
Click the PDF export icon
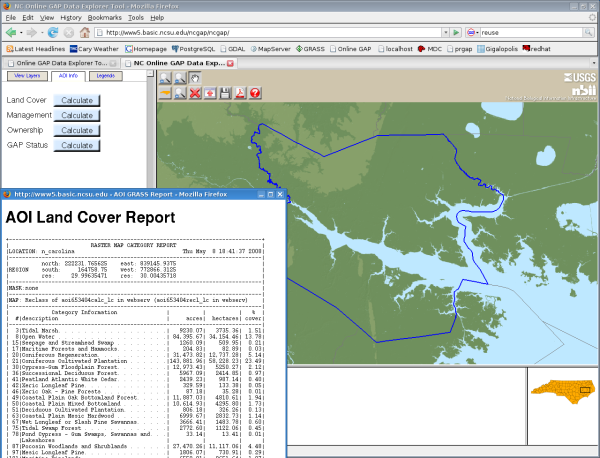pos(240,93)
